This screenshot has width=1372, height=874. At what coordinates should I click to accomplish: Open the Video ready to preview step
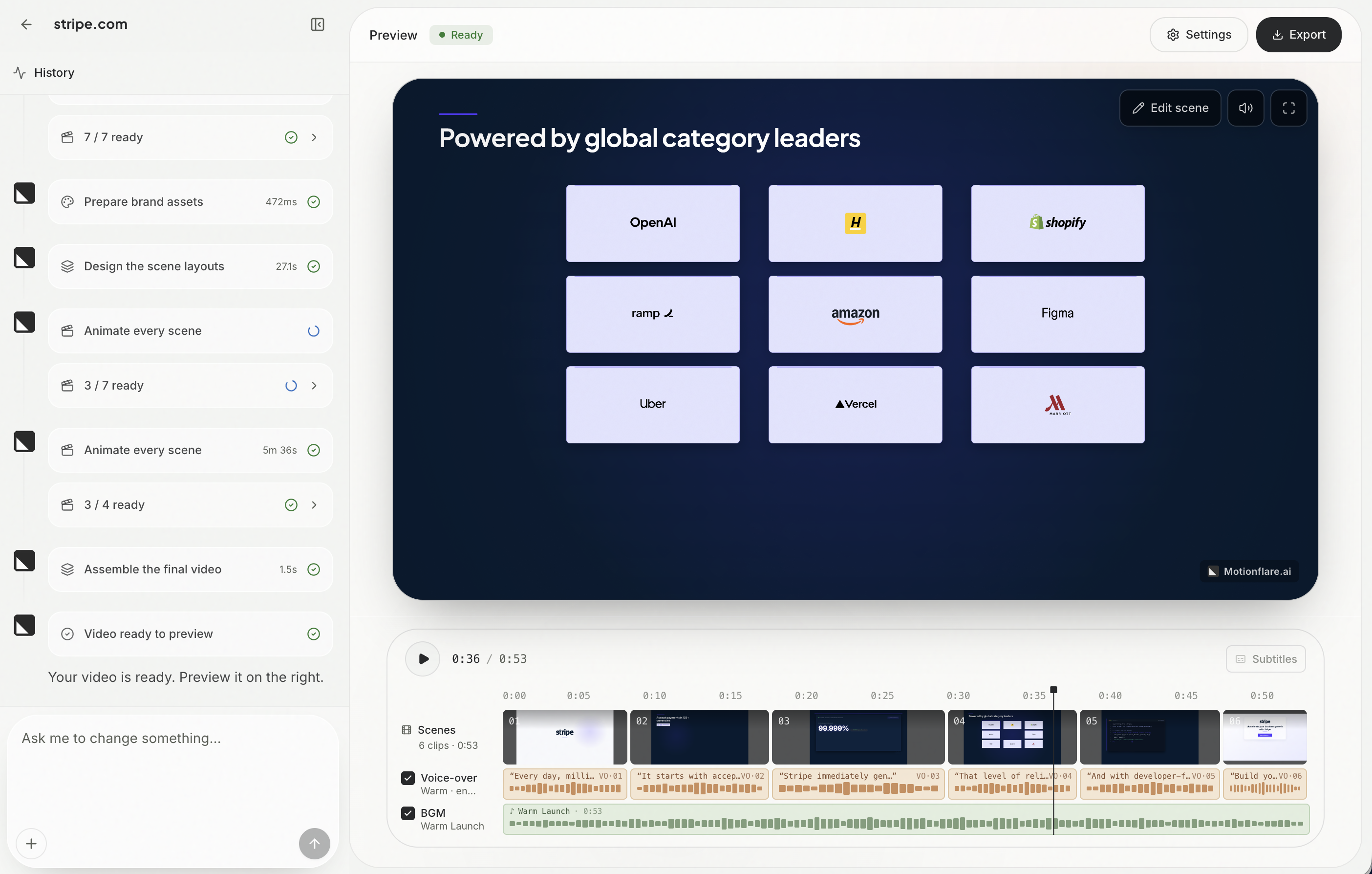[190, 634]
